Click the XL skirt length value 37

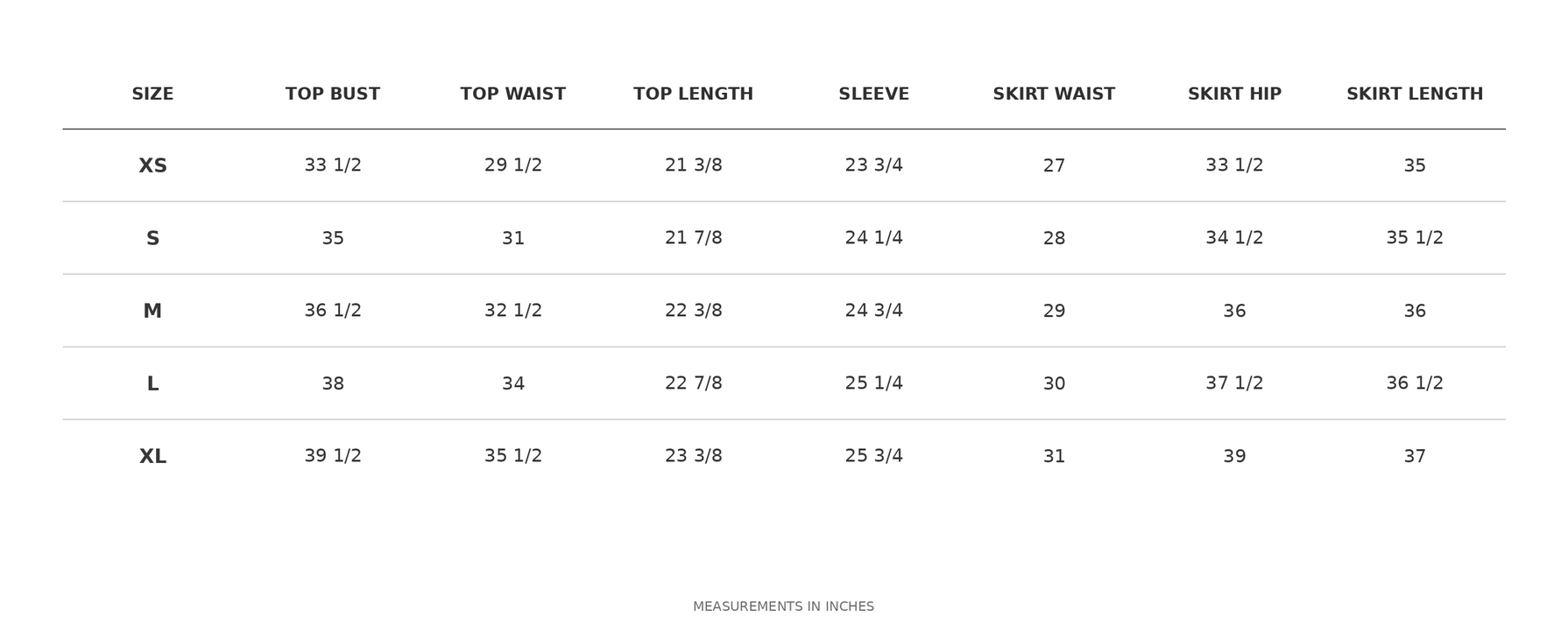1415,457
